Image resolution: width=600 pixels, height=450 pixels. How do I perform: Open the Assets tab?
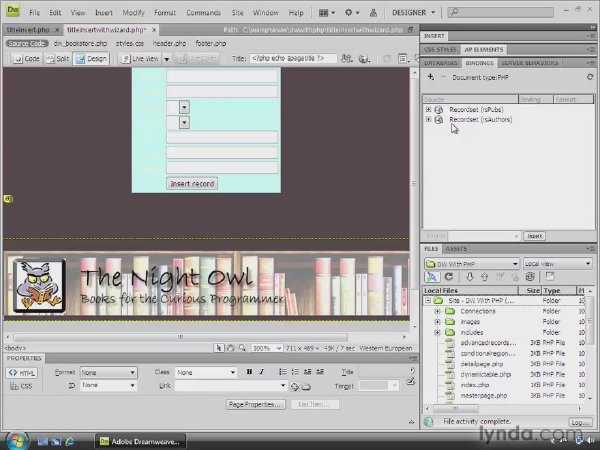(456, 249)
